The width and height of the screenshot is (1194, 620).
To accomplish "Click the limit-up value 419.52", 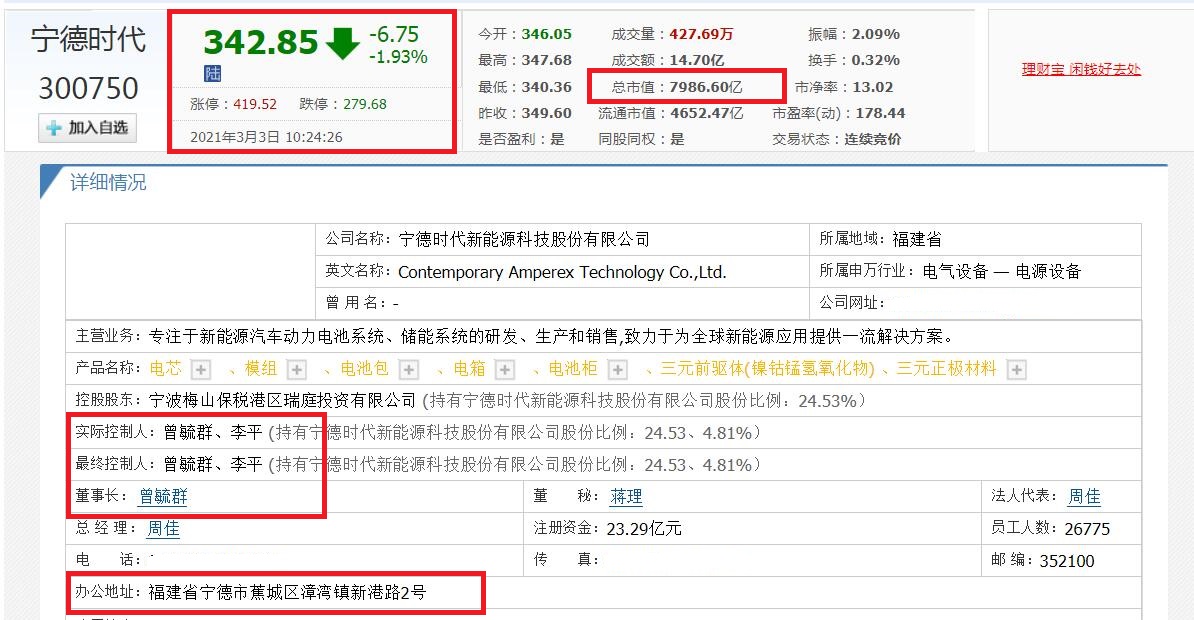I will point(255,104).
